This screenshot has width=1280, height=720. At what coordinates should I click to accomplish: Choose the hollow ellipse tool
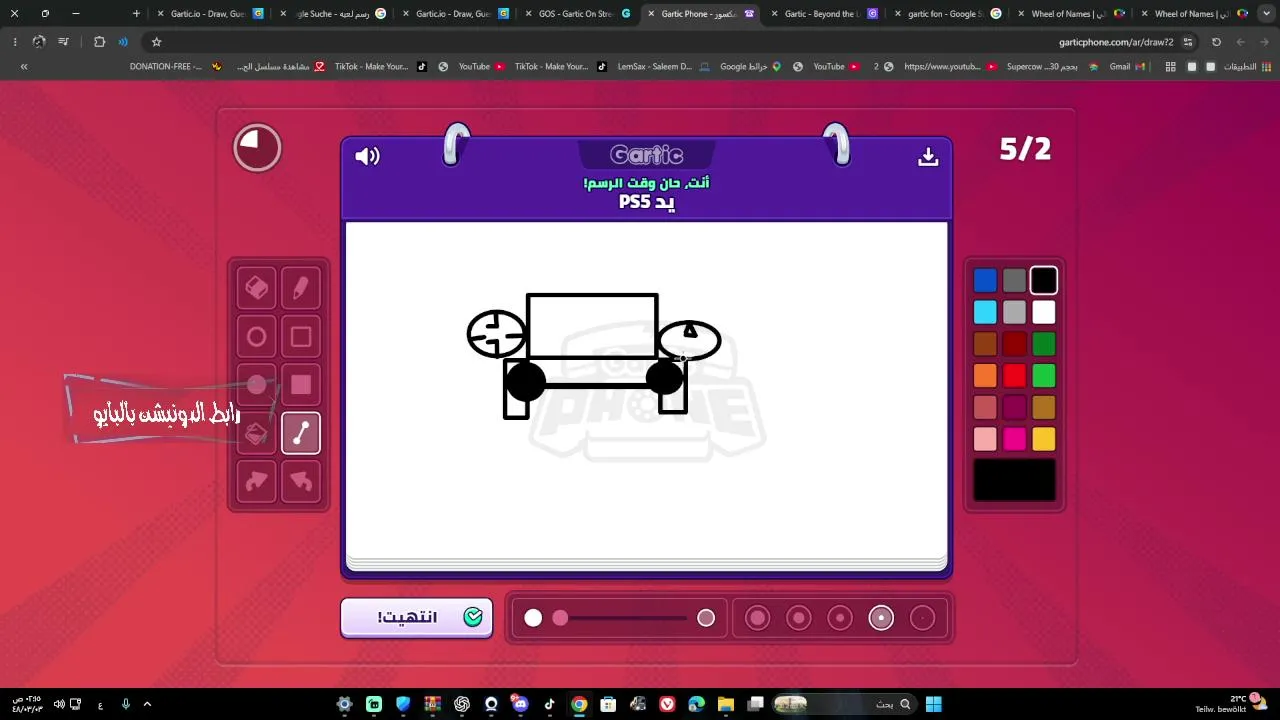coord(257,337)
